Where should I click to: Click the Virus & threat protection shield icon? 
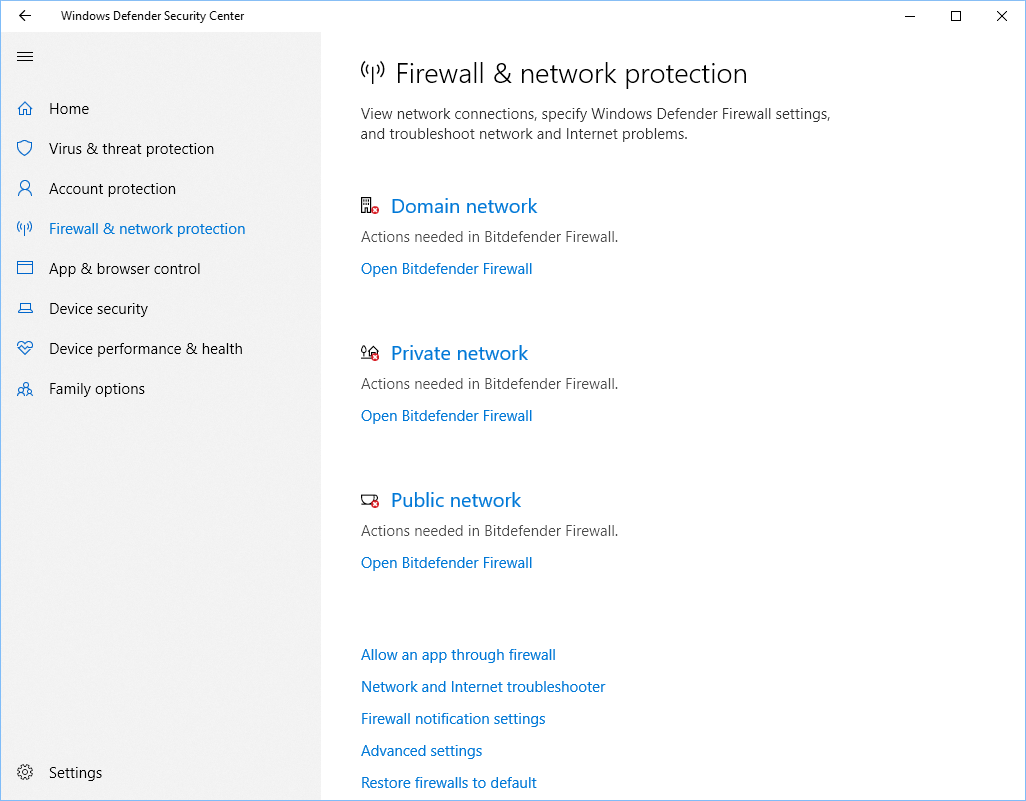coord(25,149)
